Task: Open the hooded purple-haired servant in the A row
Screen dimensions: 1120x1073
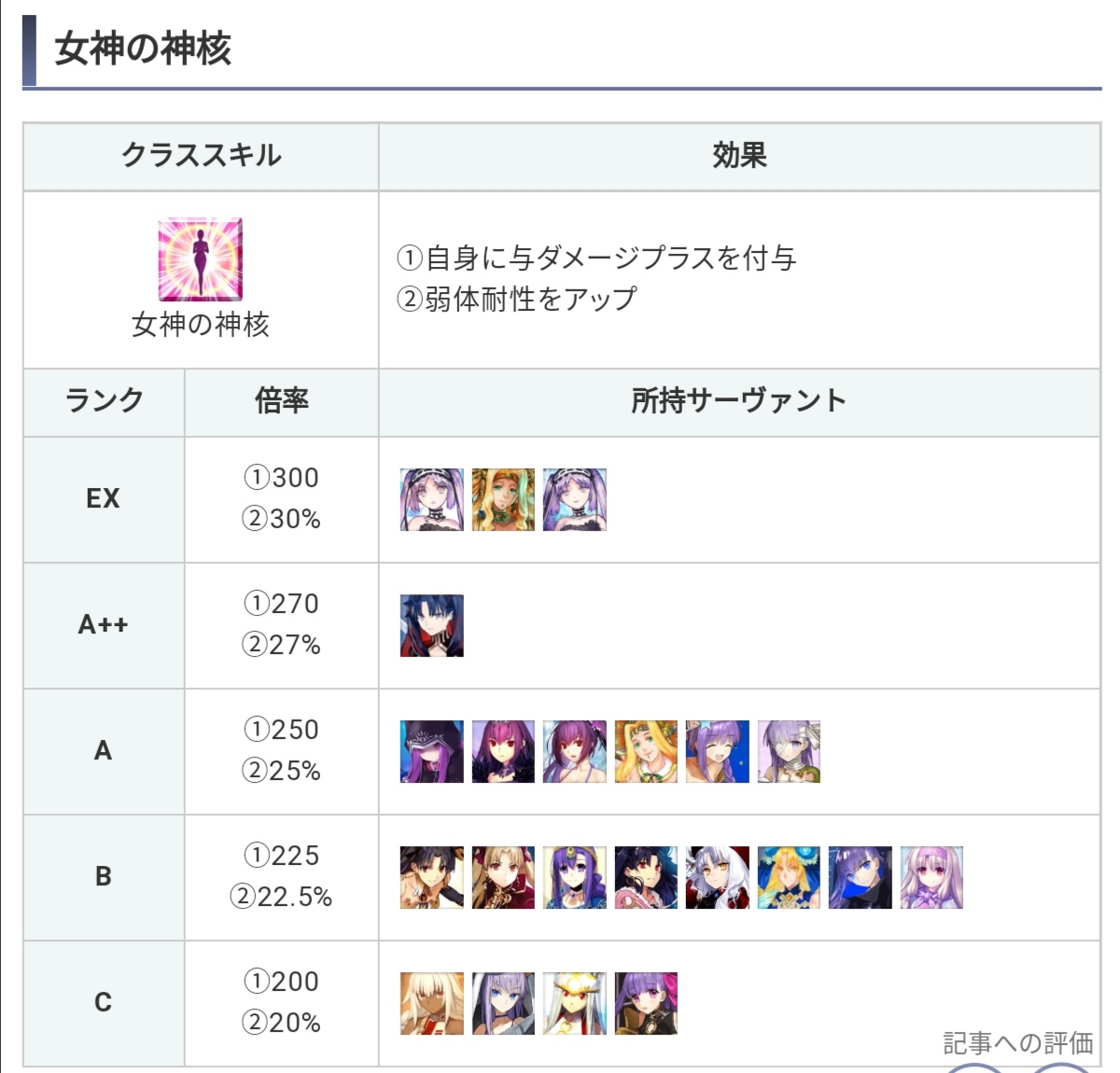Action: (432, 752)
